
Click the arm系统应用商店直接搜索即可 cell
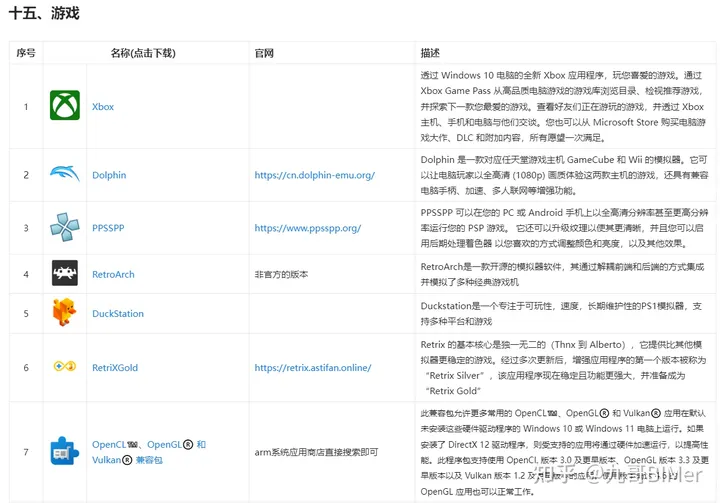click(x=316, y=452)
